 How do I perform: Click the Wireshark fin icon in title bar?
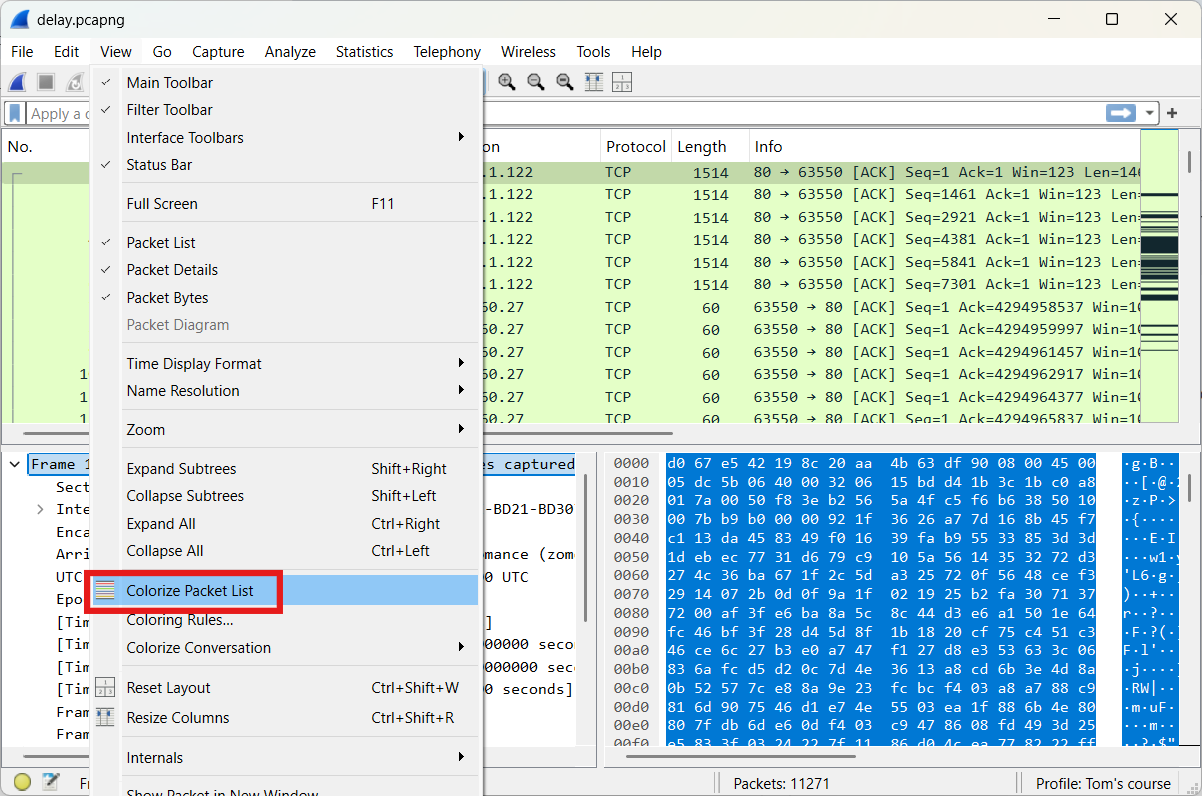click(19, 19)
